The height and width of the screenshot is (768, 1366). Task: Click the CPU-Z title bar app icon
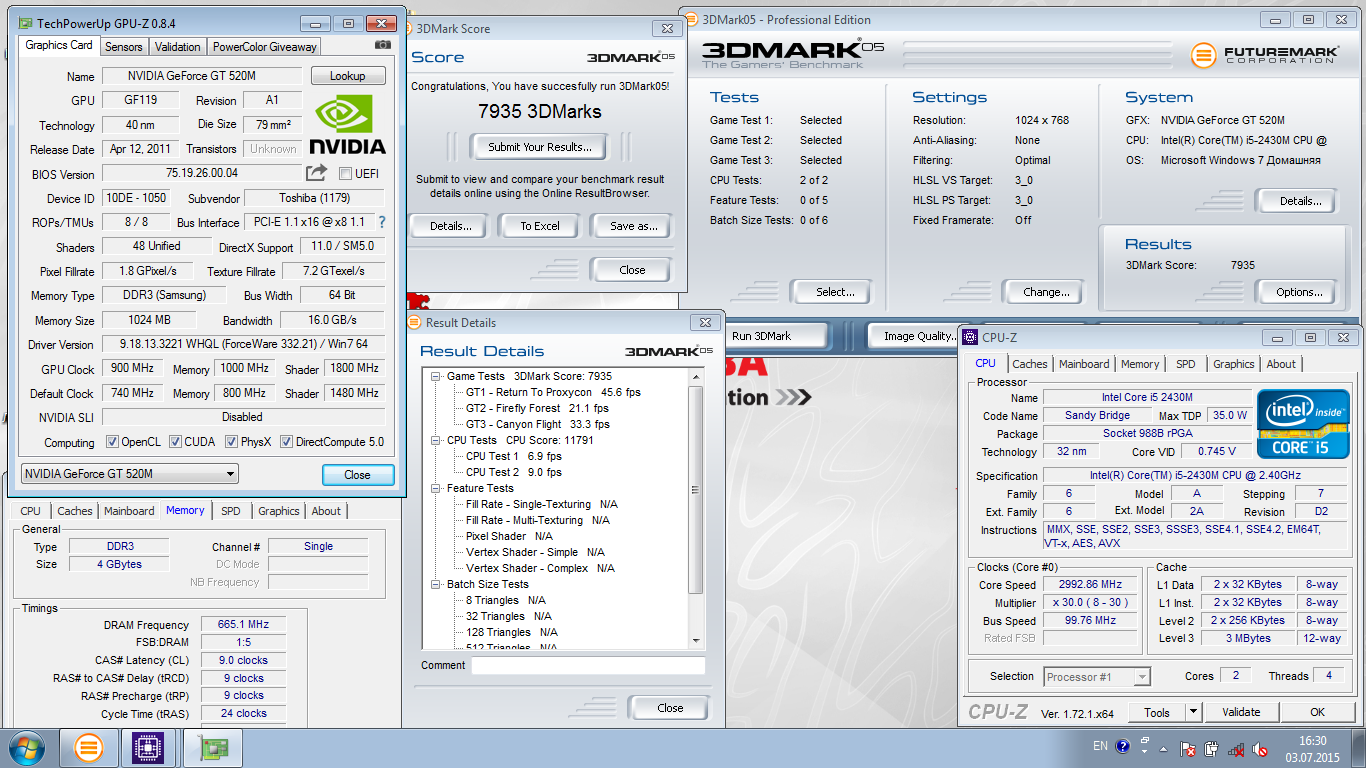coord(970,338)
